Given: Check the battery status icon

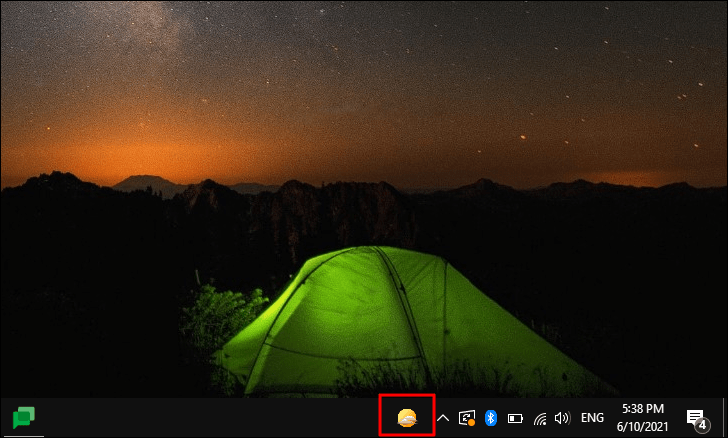Looking at the screenshot, I should pos(515,418).
